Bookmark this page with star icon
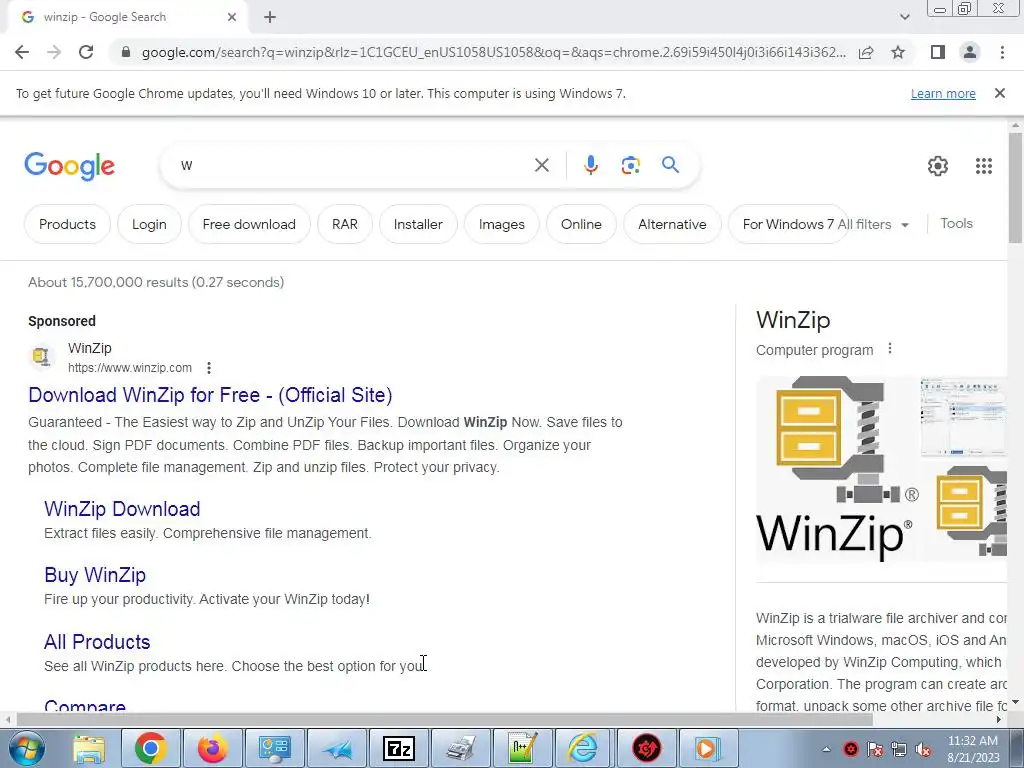This screenshot has height=768, width=1024. coord(898,52)
